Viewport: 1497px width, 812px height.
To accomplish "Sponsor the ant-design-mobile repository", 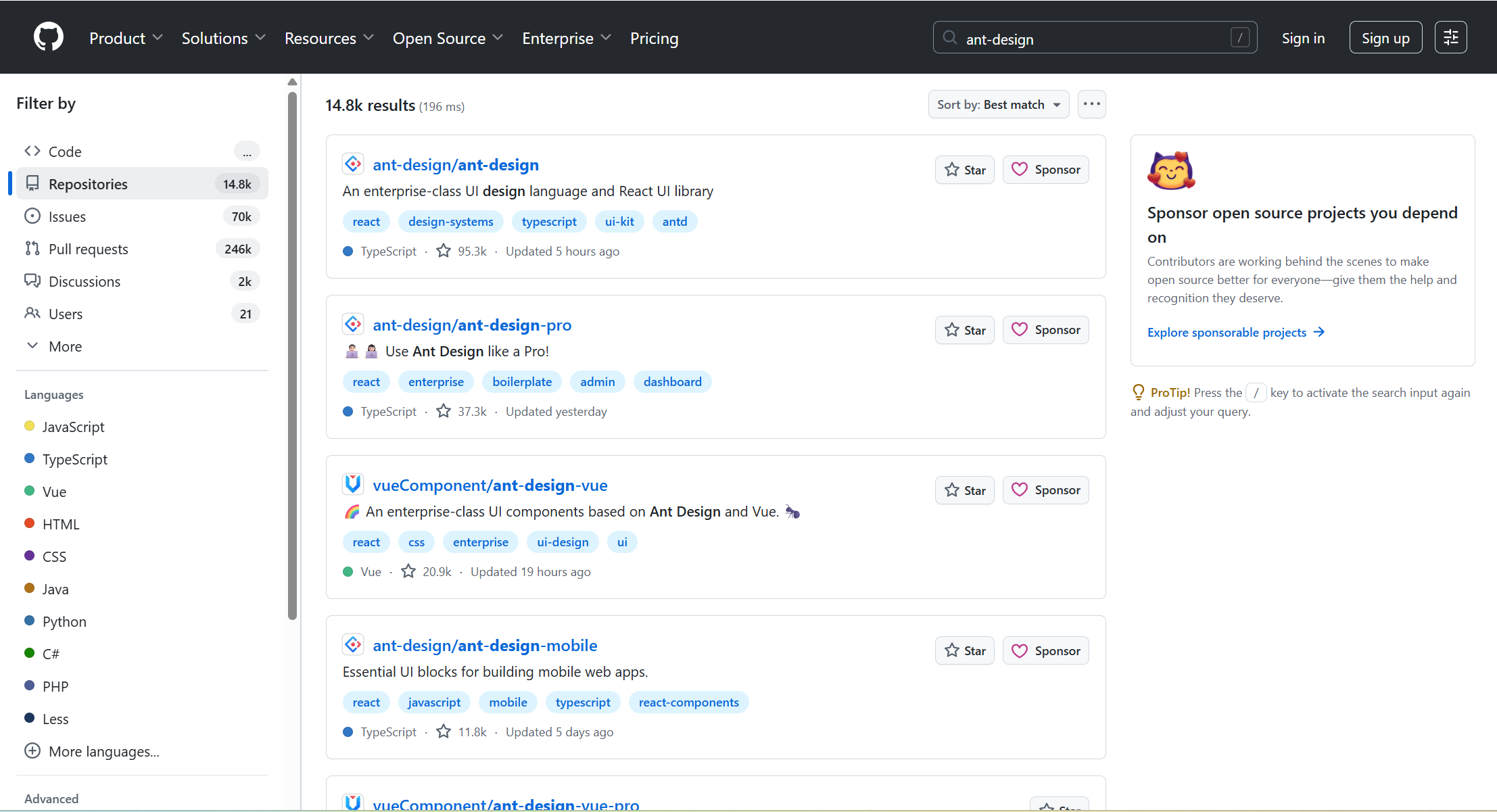I will click(x=1045, y=650).
